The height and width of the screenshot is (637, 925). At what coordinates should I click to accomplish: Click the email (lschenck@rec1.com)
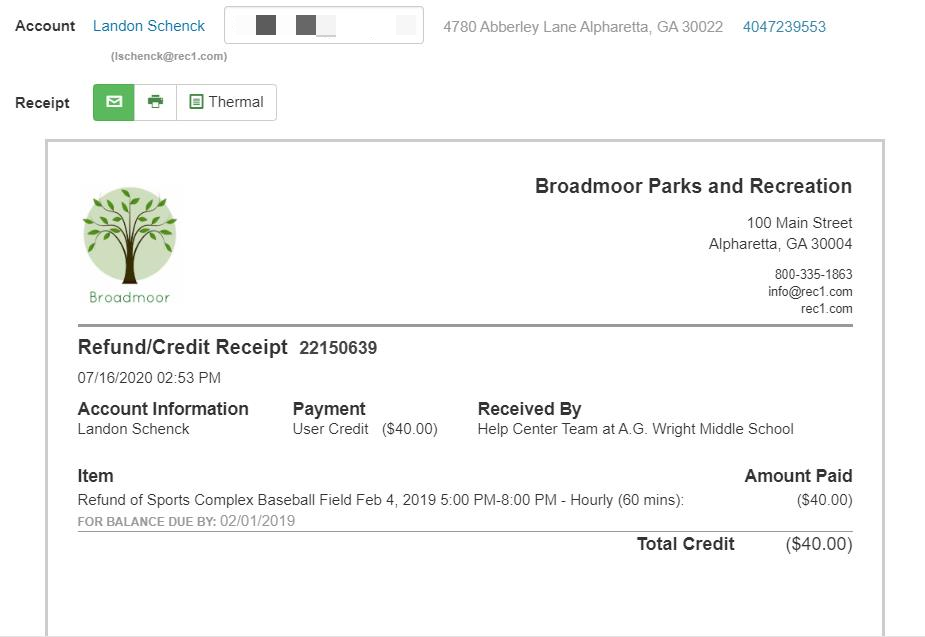click(x=169, y=56)
